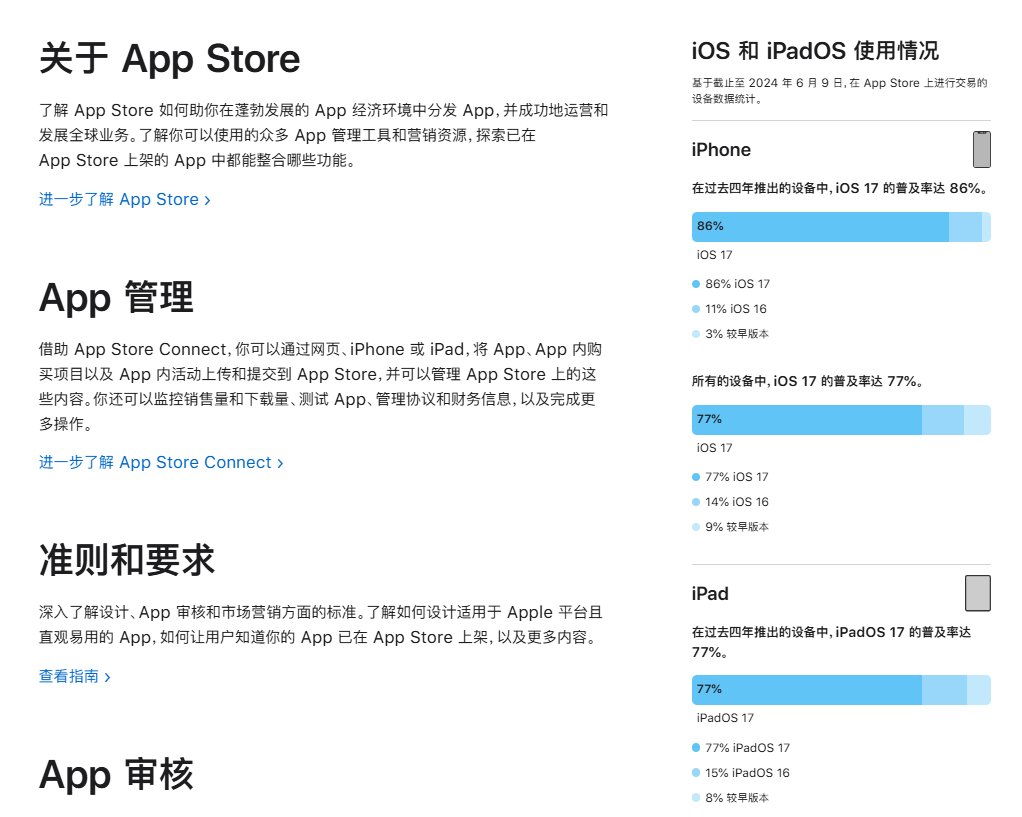The width and height of the screenshot is (1022, 817).
Task: Click the 准则和要求 heading
Action: coord(127,560)
